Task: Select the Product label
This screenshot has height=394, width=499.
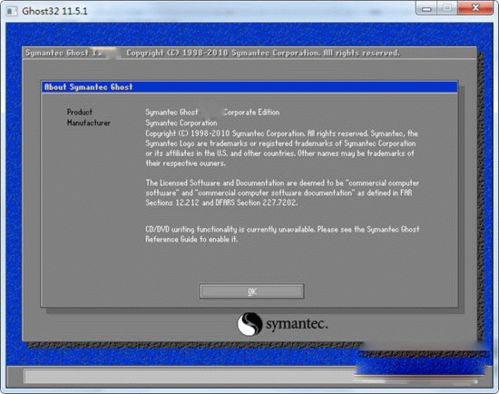Action: point(79,112)
